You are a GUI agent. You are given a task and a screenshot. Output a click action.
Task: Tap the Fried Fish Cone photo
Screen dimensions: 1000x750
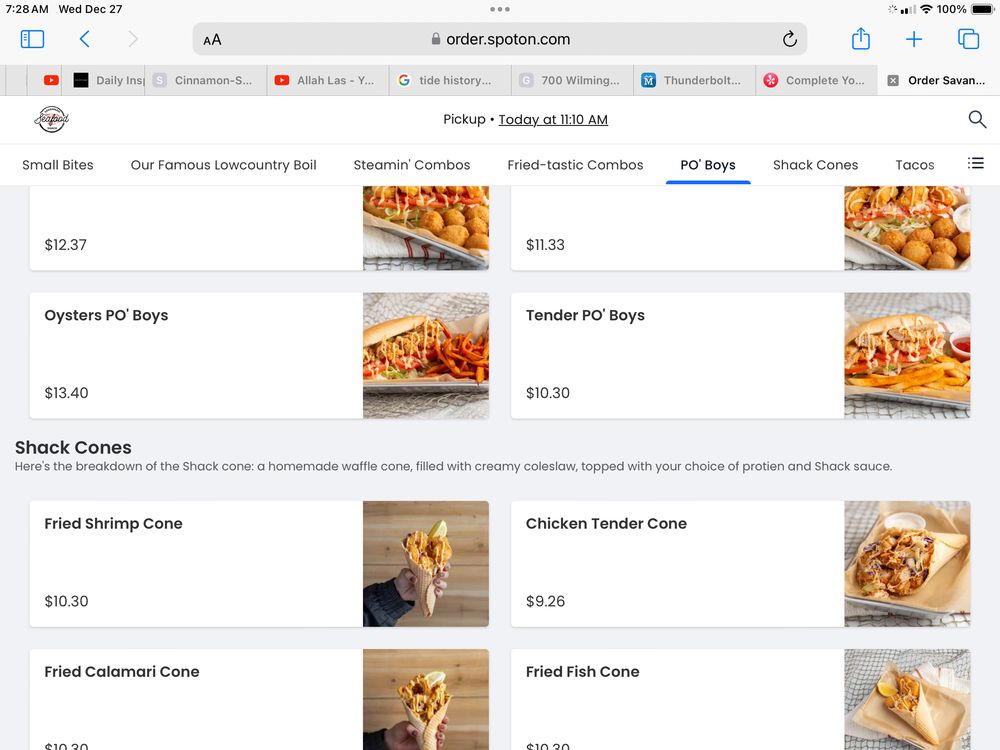coord(908,700)
